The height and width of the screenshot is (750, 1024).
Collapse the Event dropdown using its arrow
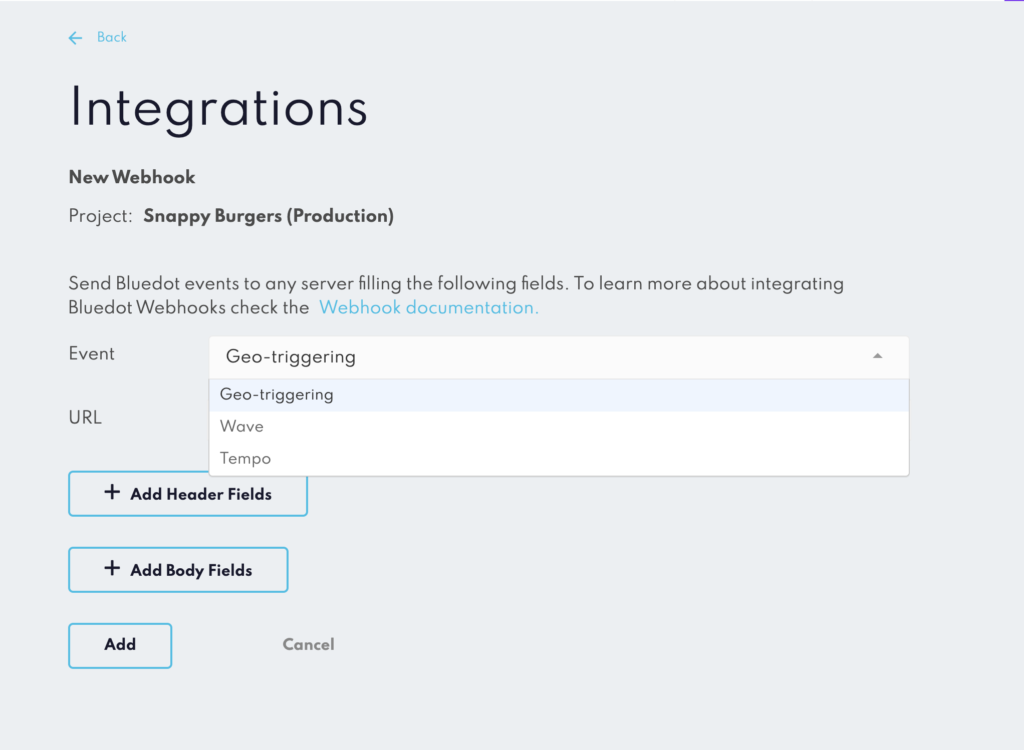877,356
